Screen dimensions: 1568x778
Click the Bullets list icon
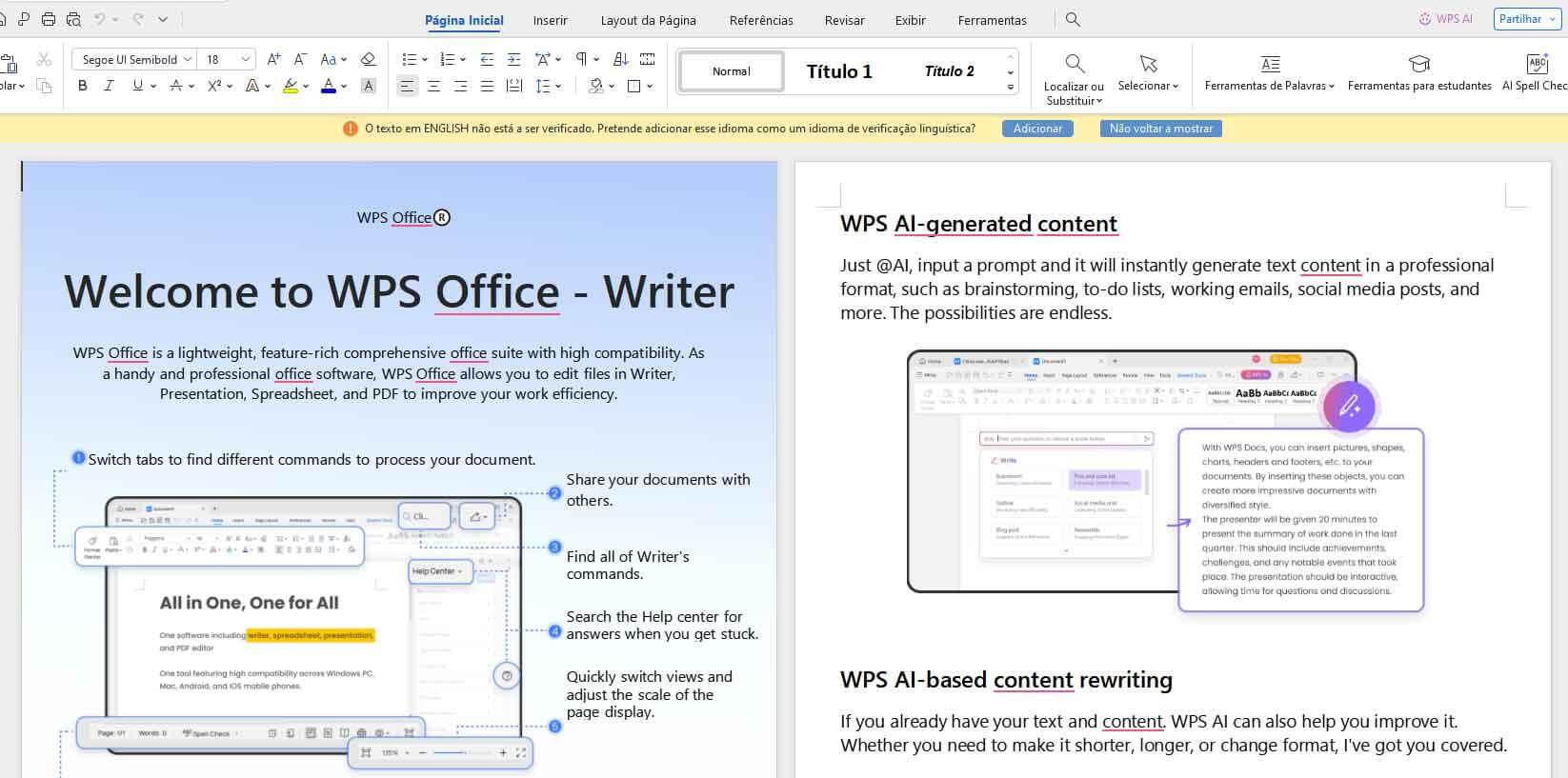(409, 59)
